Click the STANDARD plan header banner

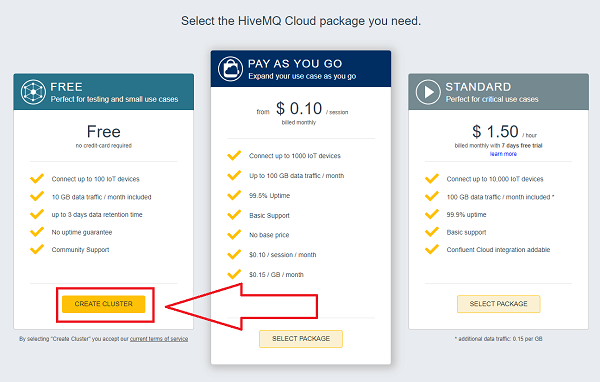pyautogui.click(x=499, y=92)
